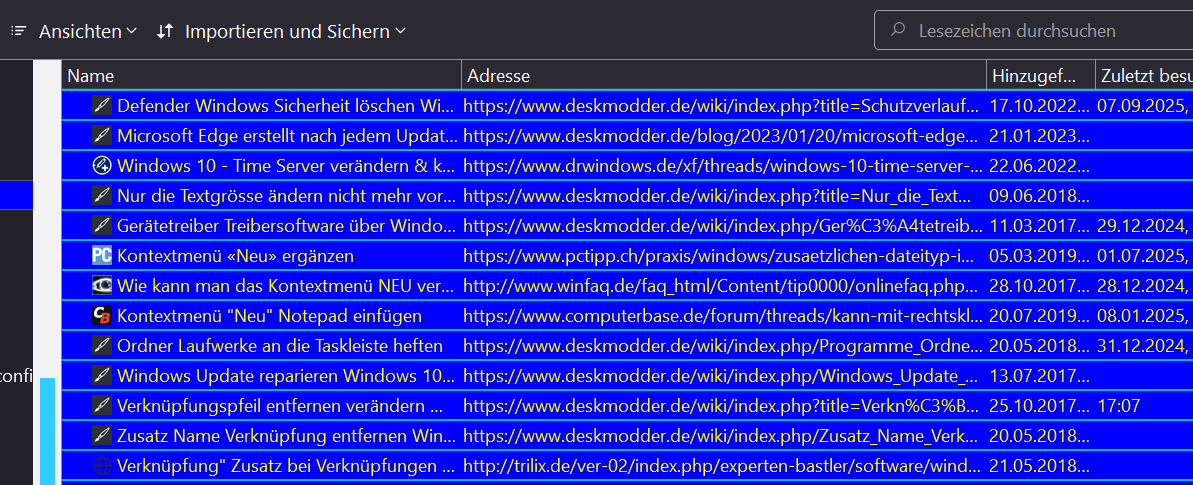
Task: Click favicon of Nur die Textgrösse bookmark
Action: click(102, 196)
